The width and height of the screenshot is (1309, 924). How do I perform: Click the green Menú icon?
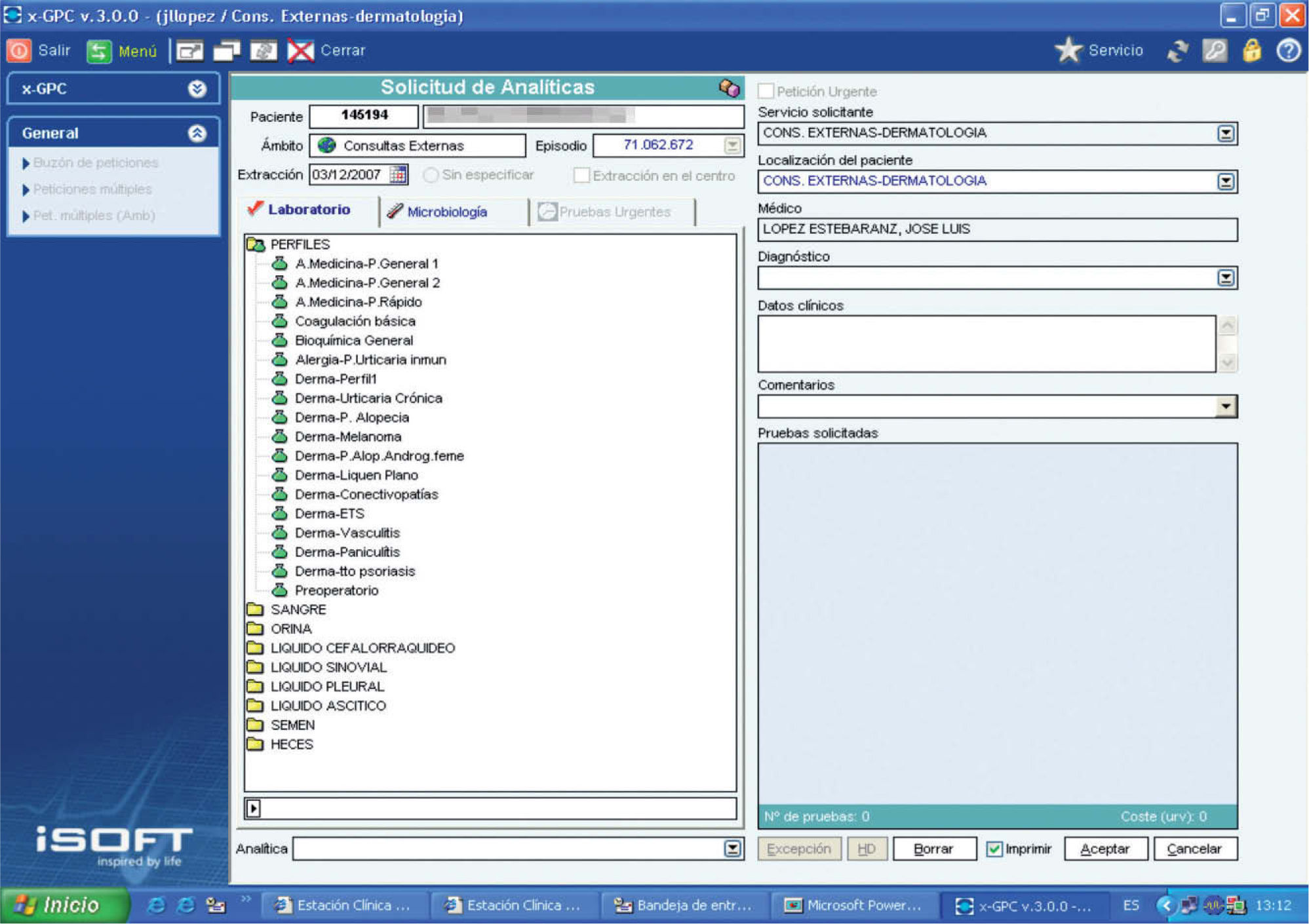tap(99, 51)
